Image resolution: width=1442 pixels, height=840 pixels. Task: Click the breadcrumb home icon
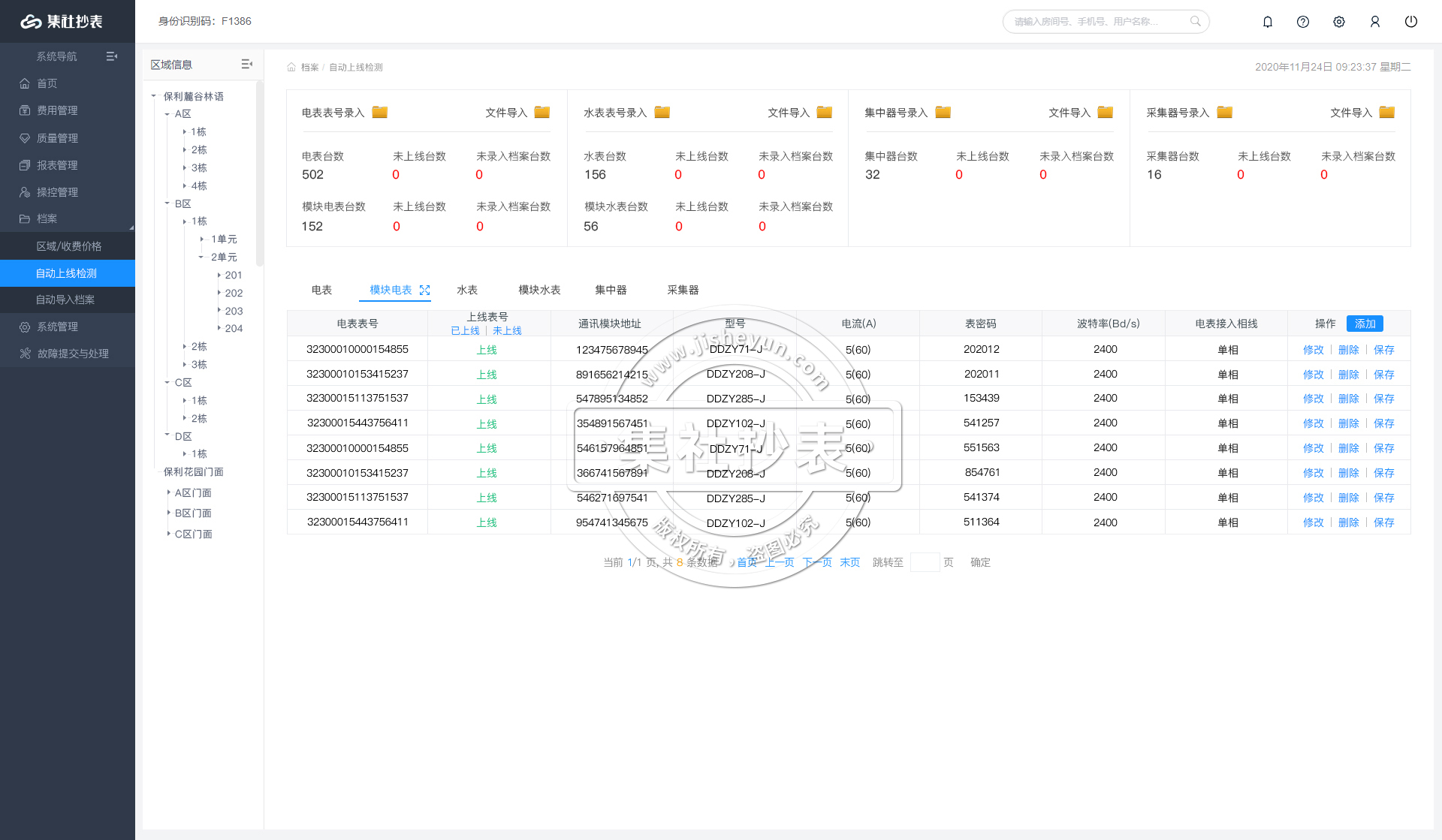pyautogui.click(x=291, y=68)
